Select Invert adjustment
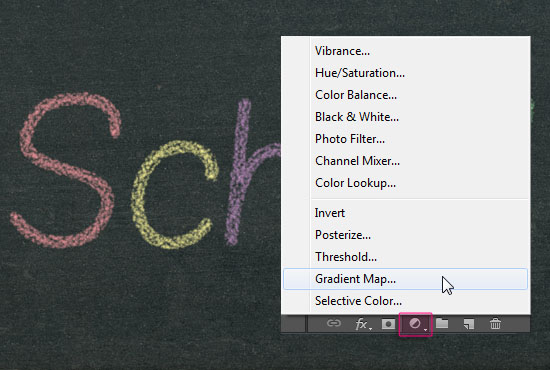Viewport: 550px width, 370px height. pos(405,213)
